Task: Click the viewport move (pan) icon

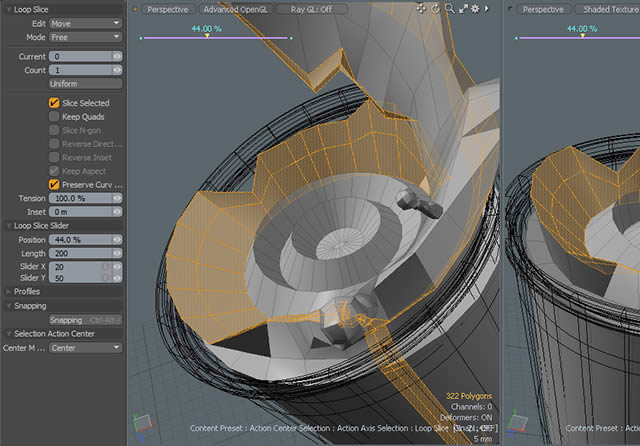Action: pyautogui.click(x=421, y=9)
